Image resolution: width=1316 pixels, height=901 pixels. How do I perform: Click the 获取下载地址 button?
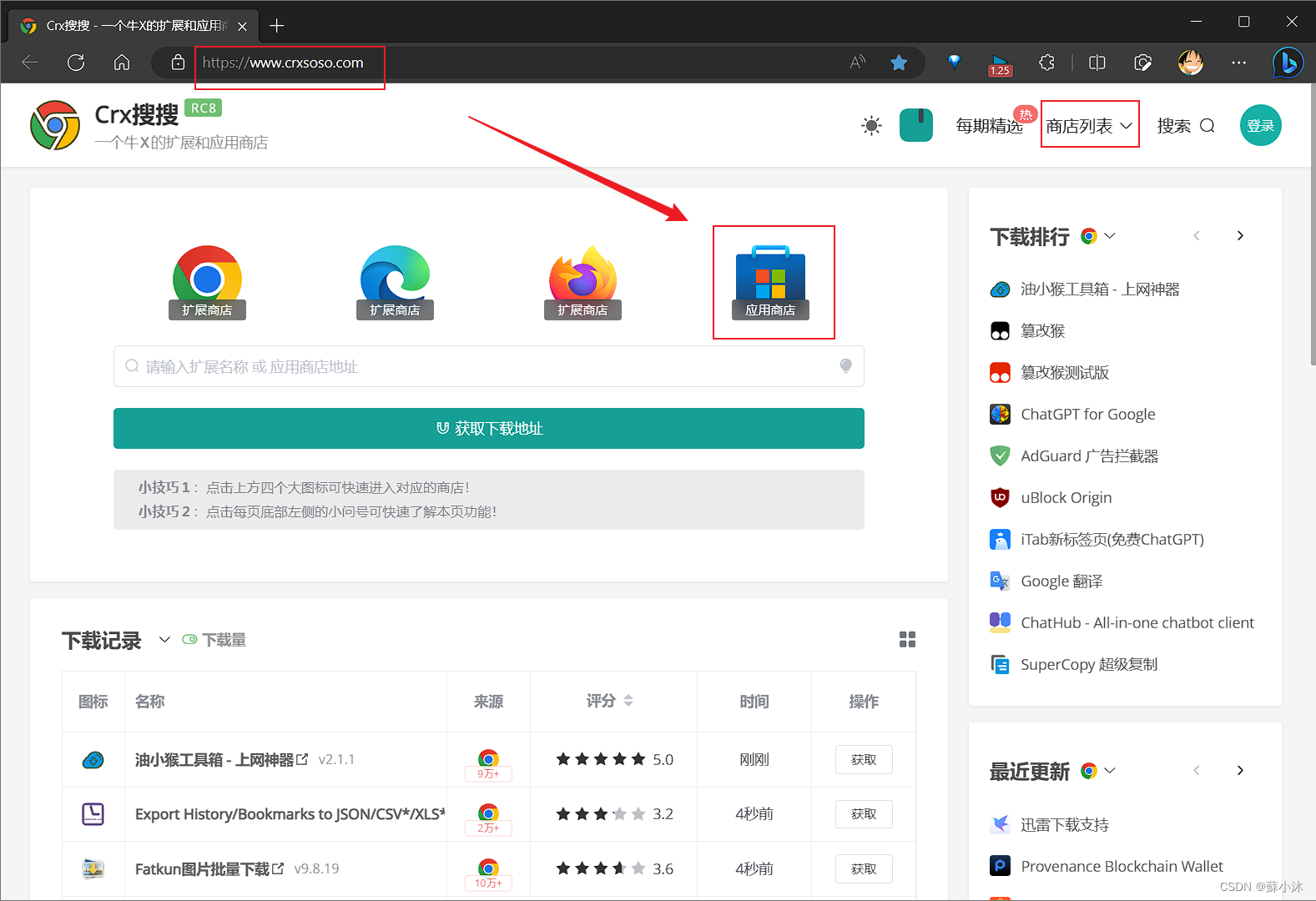pos(489,428)
